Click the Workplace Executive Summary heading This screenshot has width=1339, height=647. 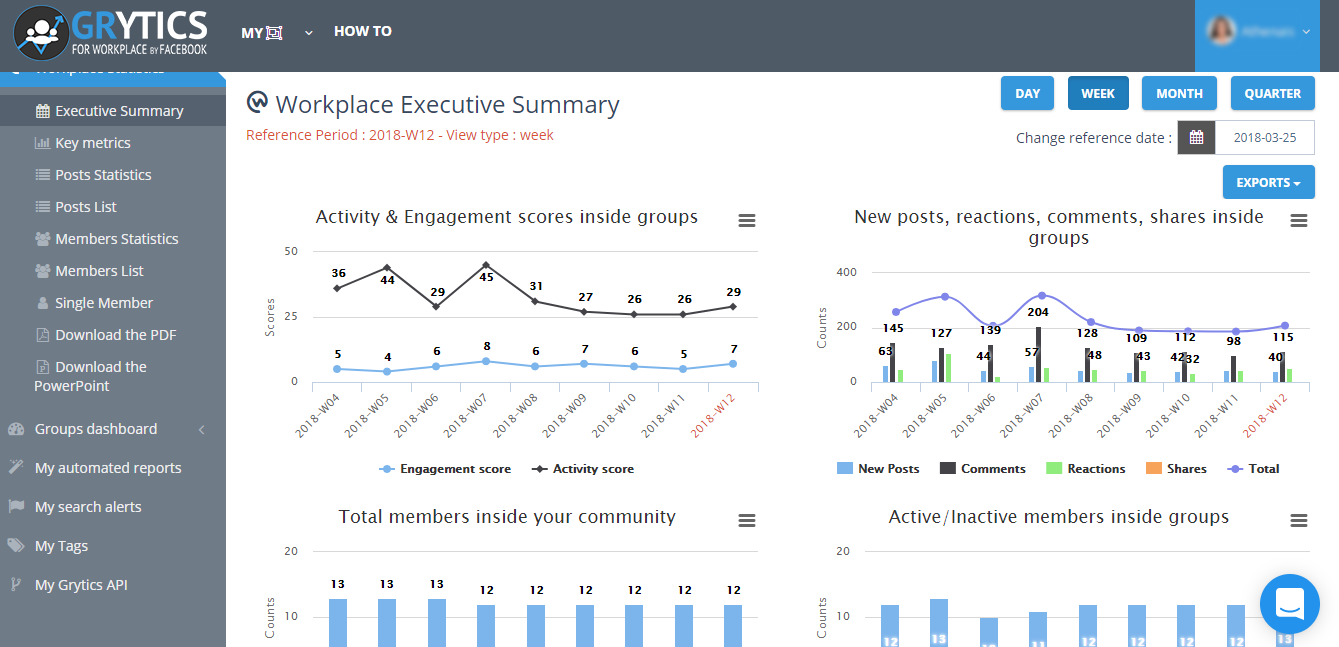pyautogui.click(x=447, y=104)
